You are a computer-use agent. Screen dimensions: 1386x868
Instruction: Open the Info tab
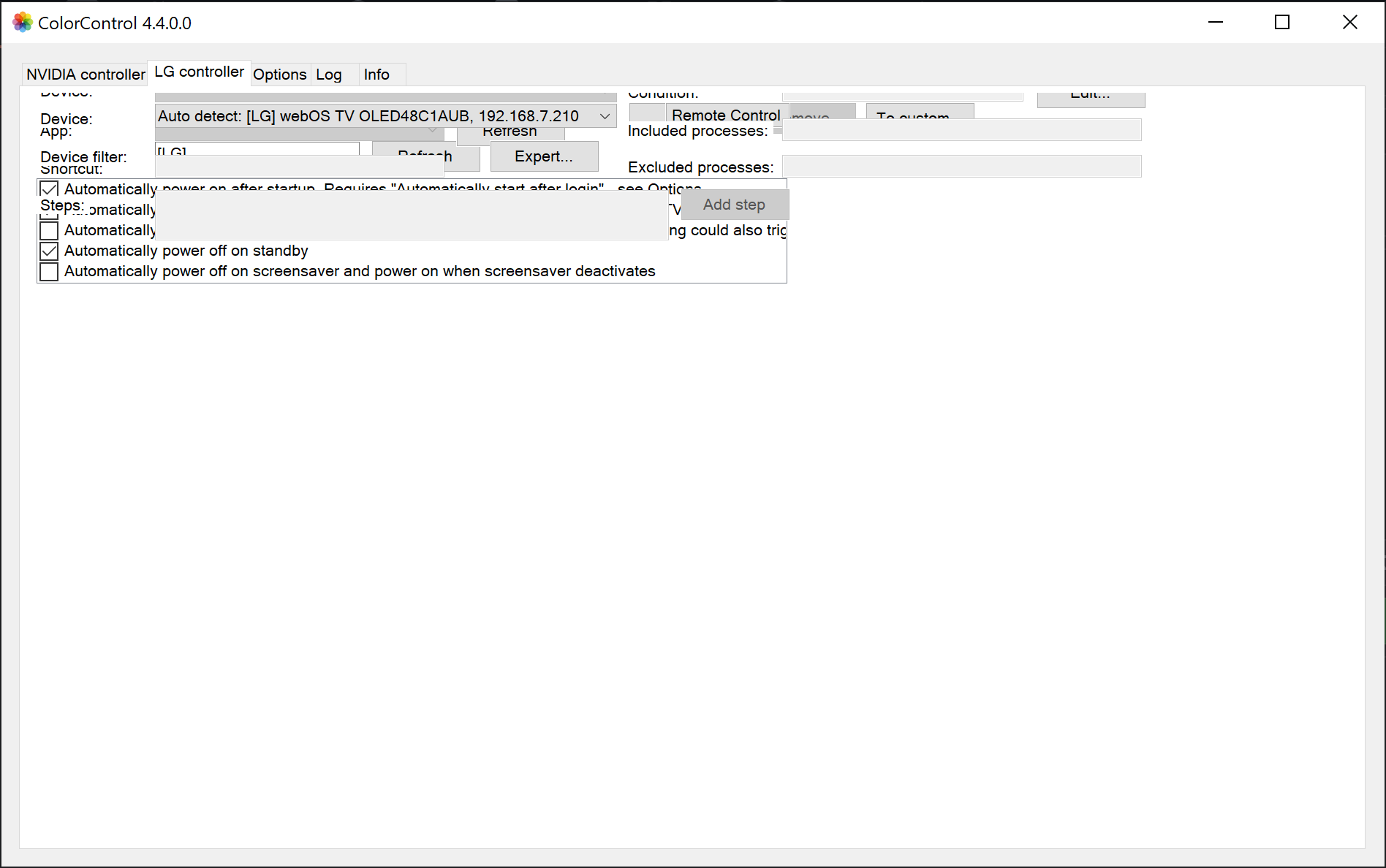click(377, 74)
